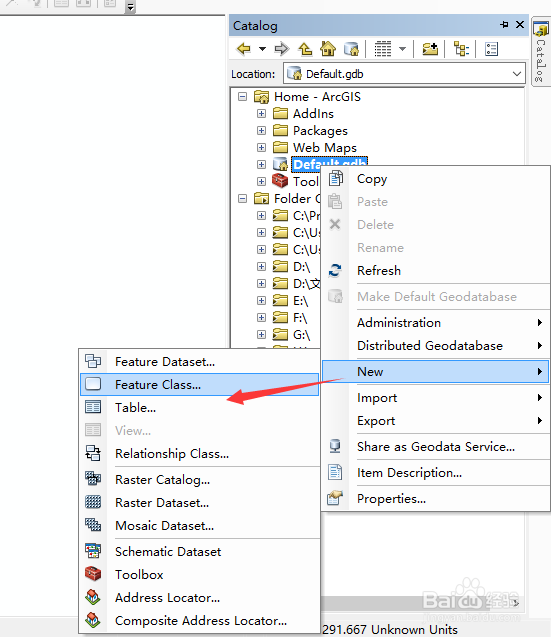This screenshot has width=551, height=637.
Task: Choose Toolbox in New submenu
Action: point(200,575)
